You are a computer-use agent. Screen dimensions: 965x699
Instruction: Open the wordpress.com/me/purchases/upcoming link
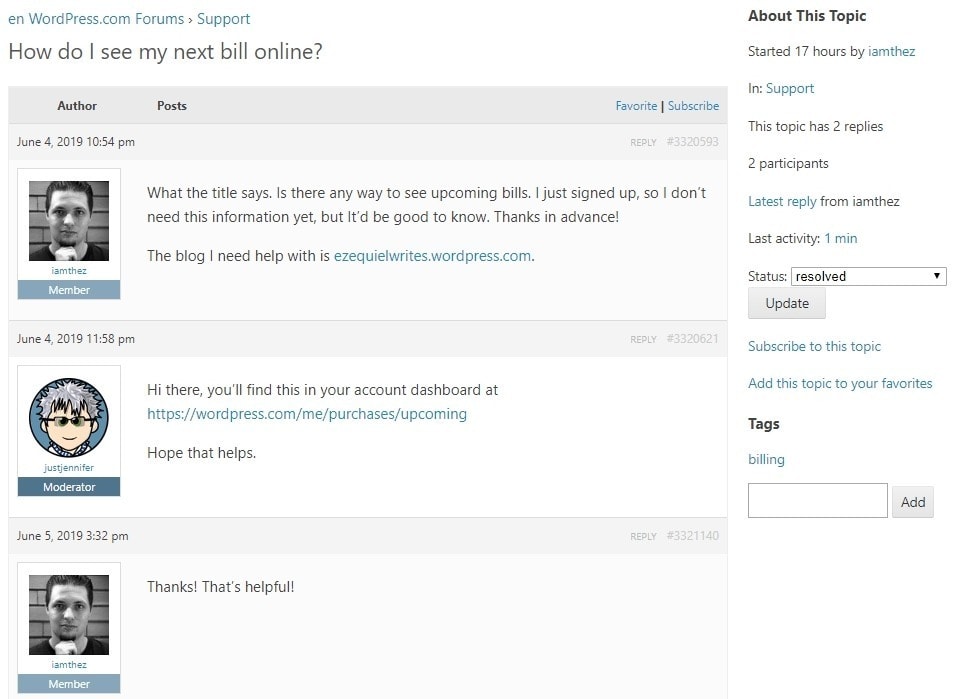307,414
